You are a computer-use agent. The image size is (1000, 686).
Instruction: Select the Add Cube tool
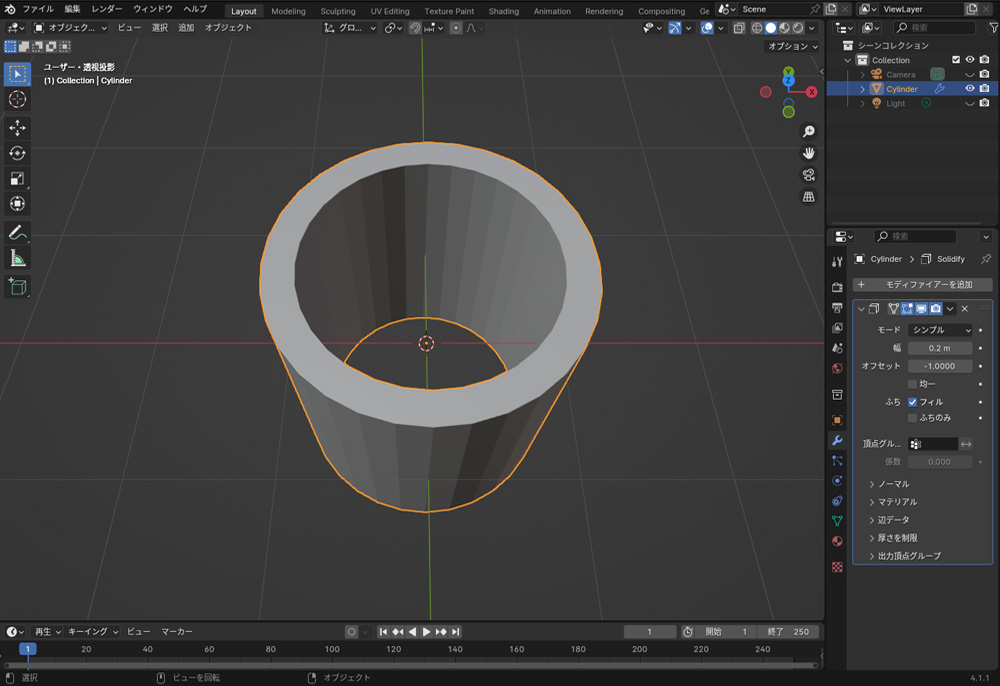(x=17, y=287)
